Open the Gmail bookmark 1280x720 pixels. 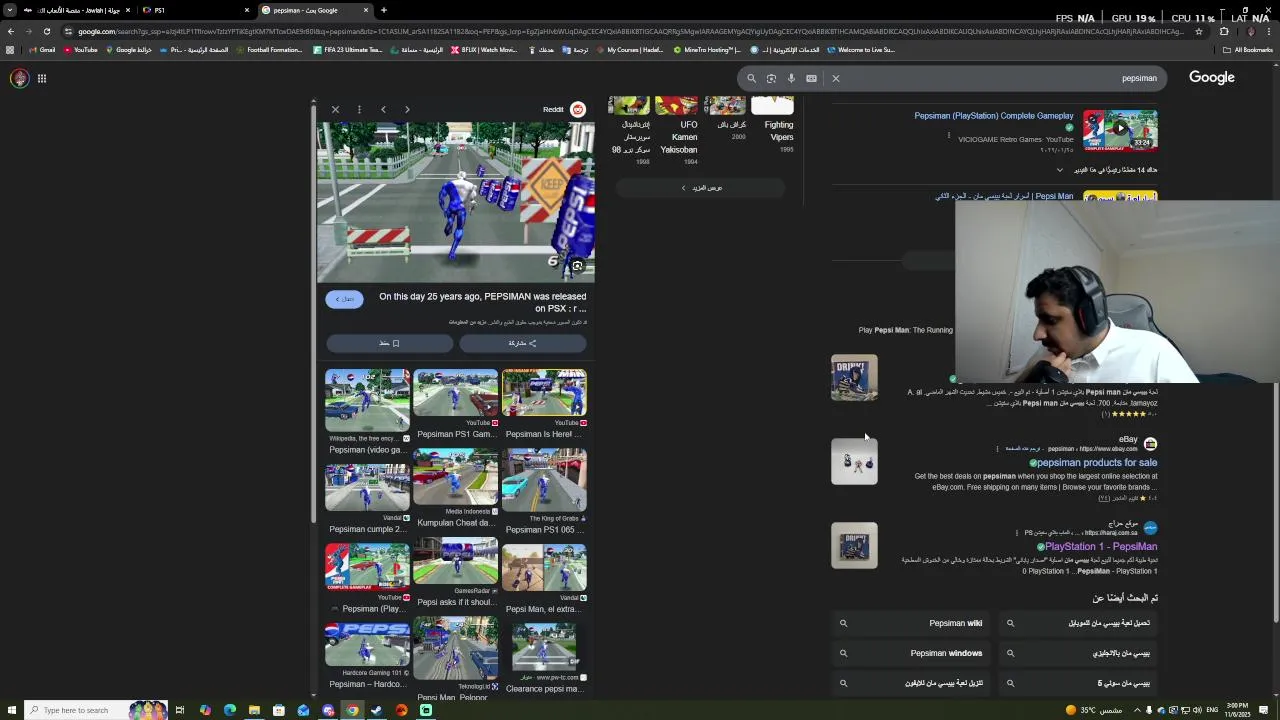tap(42, 50)
